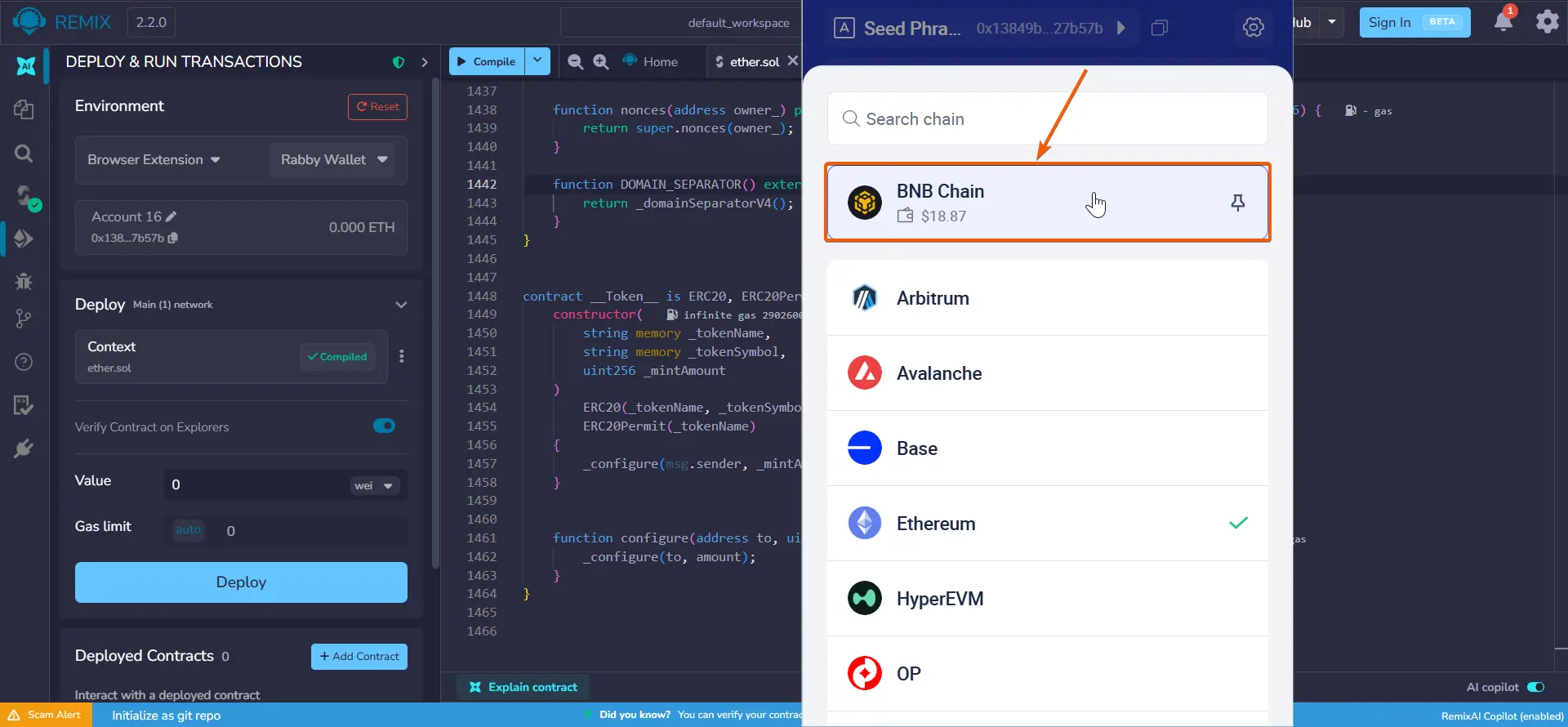Click the green shield icon in panel header

[399, 62]
